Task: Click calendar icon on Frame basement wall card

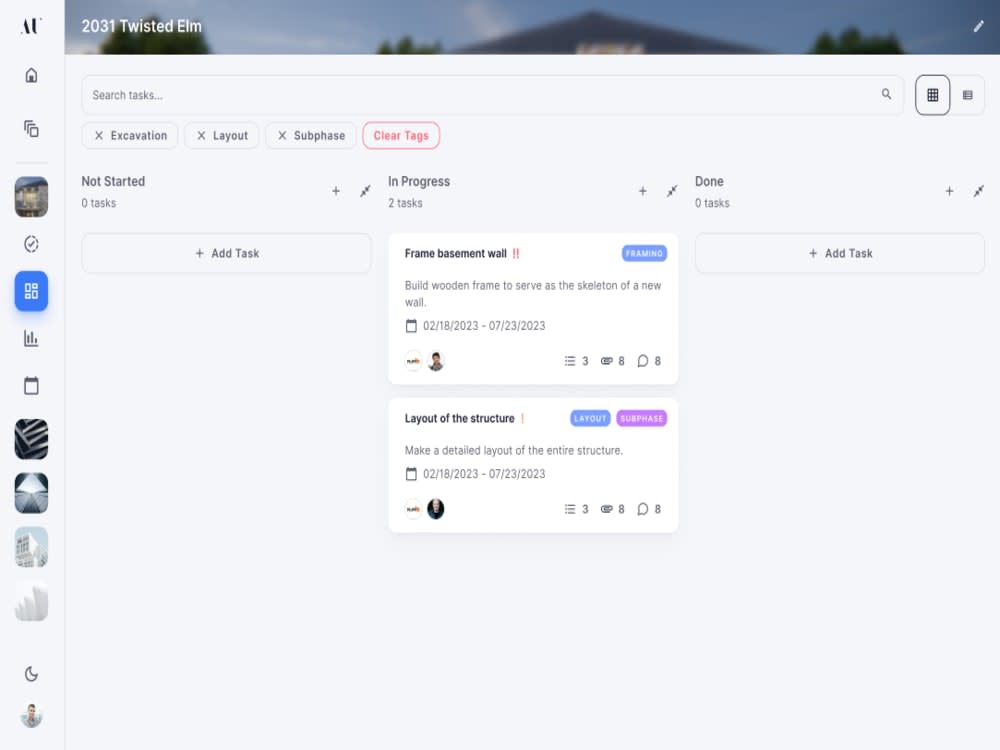Action: [x=411, y=326]
